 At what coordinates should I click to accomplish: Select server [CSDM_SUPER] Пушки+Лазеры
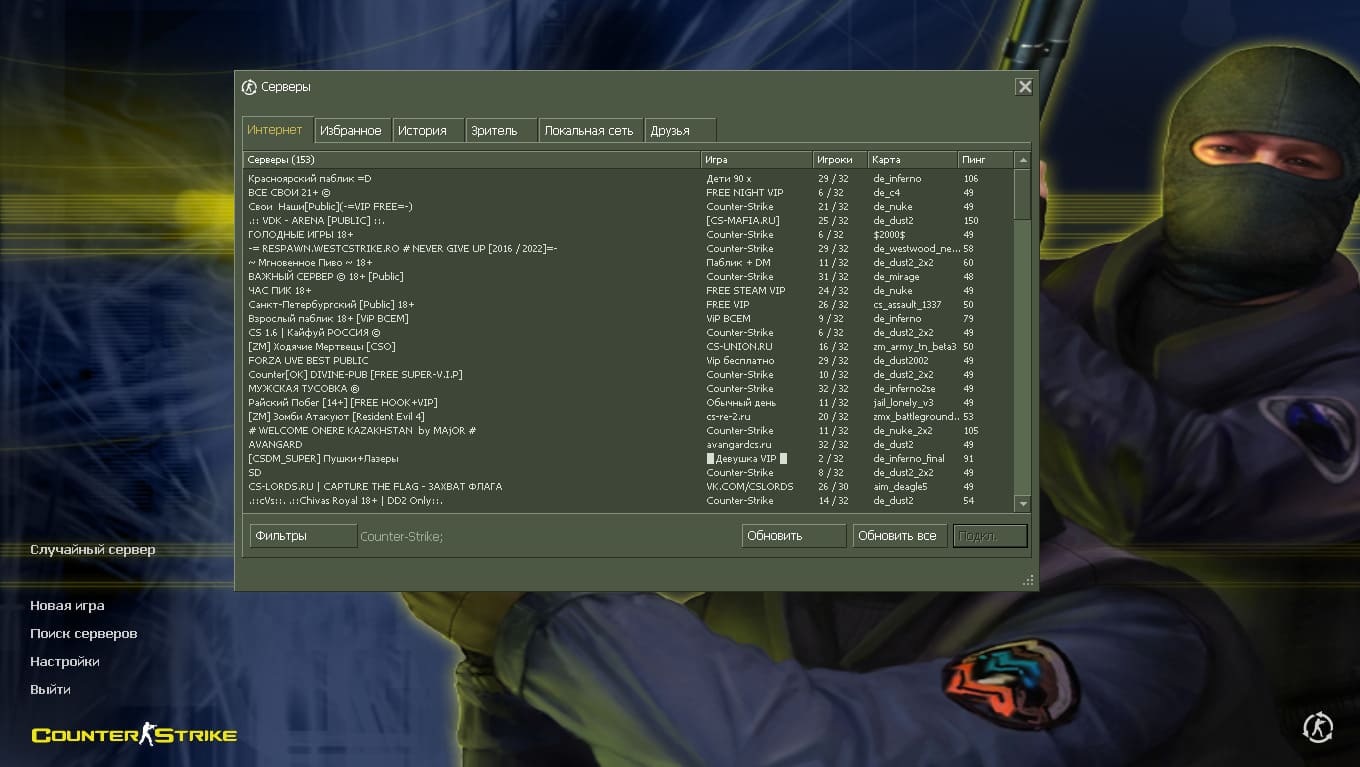pos(629,459)
